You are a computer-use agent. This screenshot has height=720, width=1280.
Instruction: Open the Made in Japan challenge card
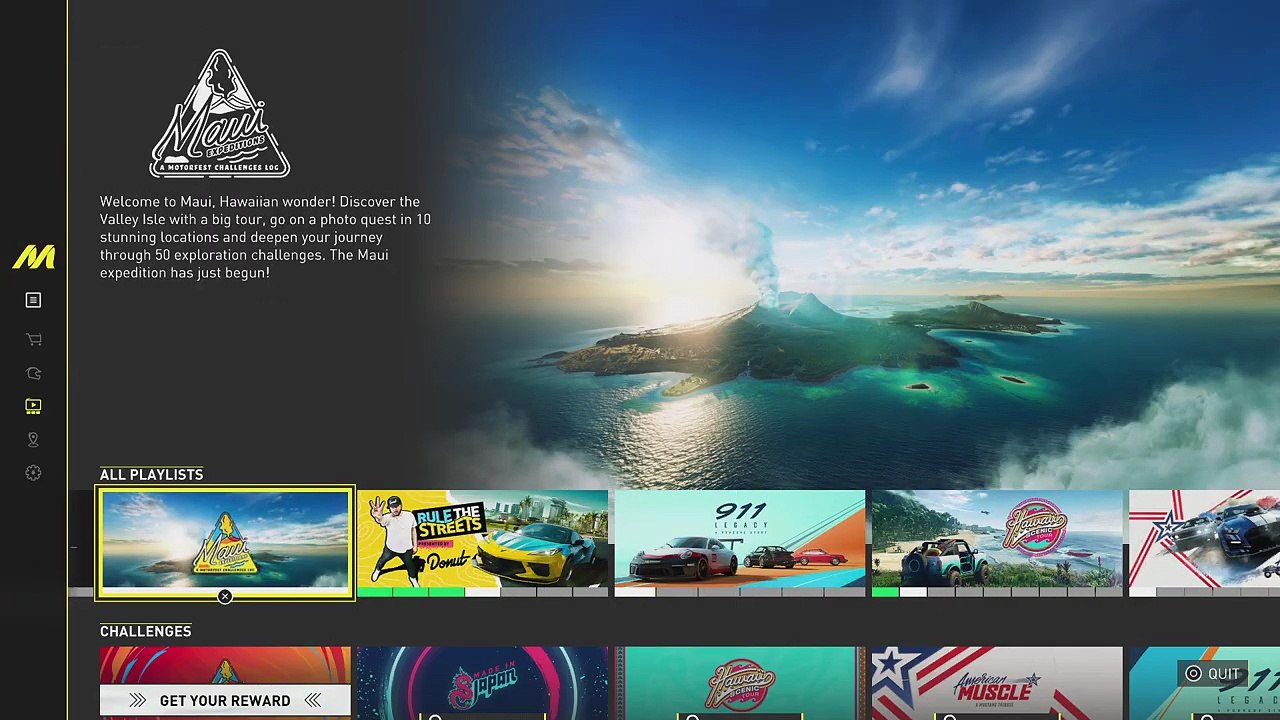(482, 683)
